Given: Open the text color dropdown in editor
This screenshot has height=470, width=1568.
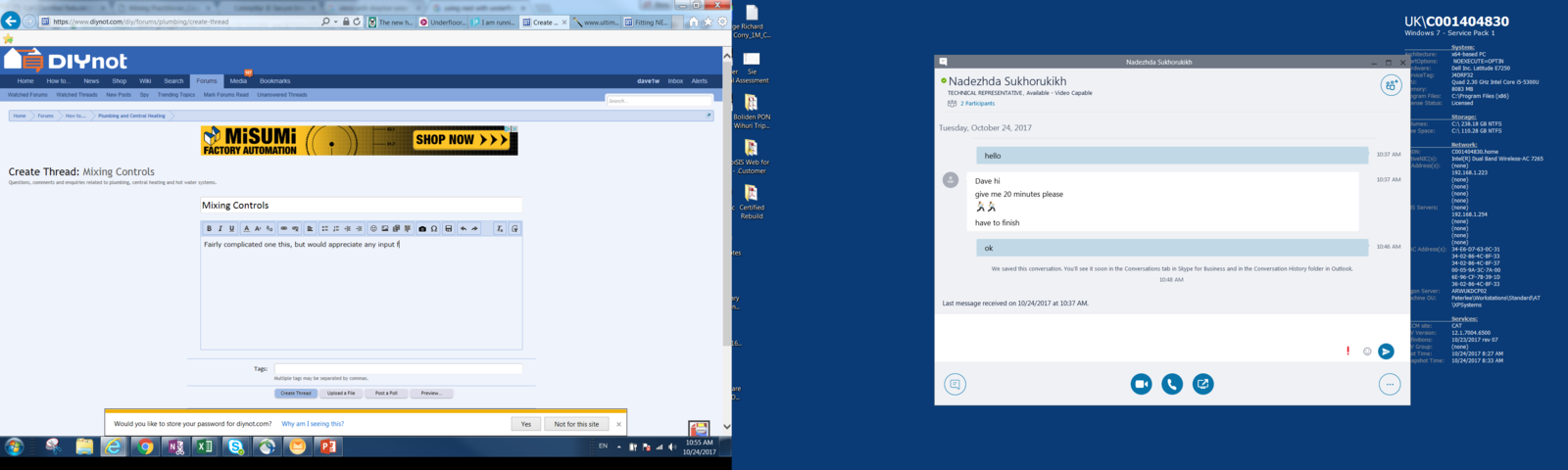Looking at the screenshot, I should (247, 229).
